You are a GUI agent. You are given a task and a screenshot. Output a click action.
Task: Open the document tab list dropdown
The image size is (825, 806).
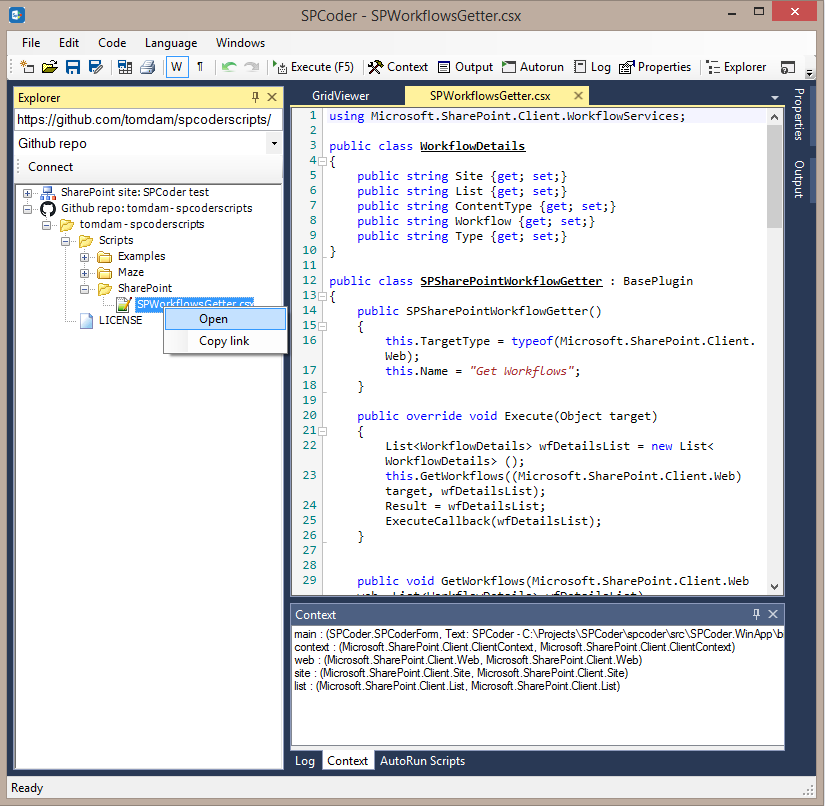(x=774, y=97)
